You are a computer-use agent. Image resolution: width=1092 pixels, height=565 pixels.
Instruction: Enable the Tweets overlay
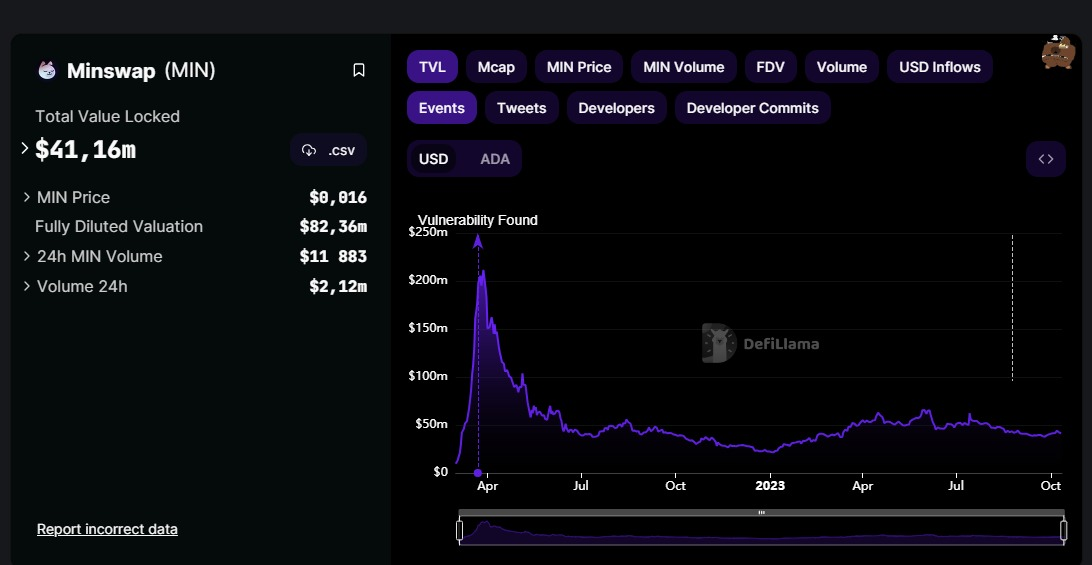coord(522,108)
